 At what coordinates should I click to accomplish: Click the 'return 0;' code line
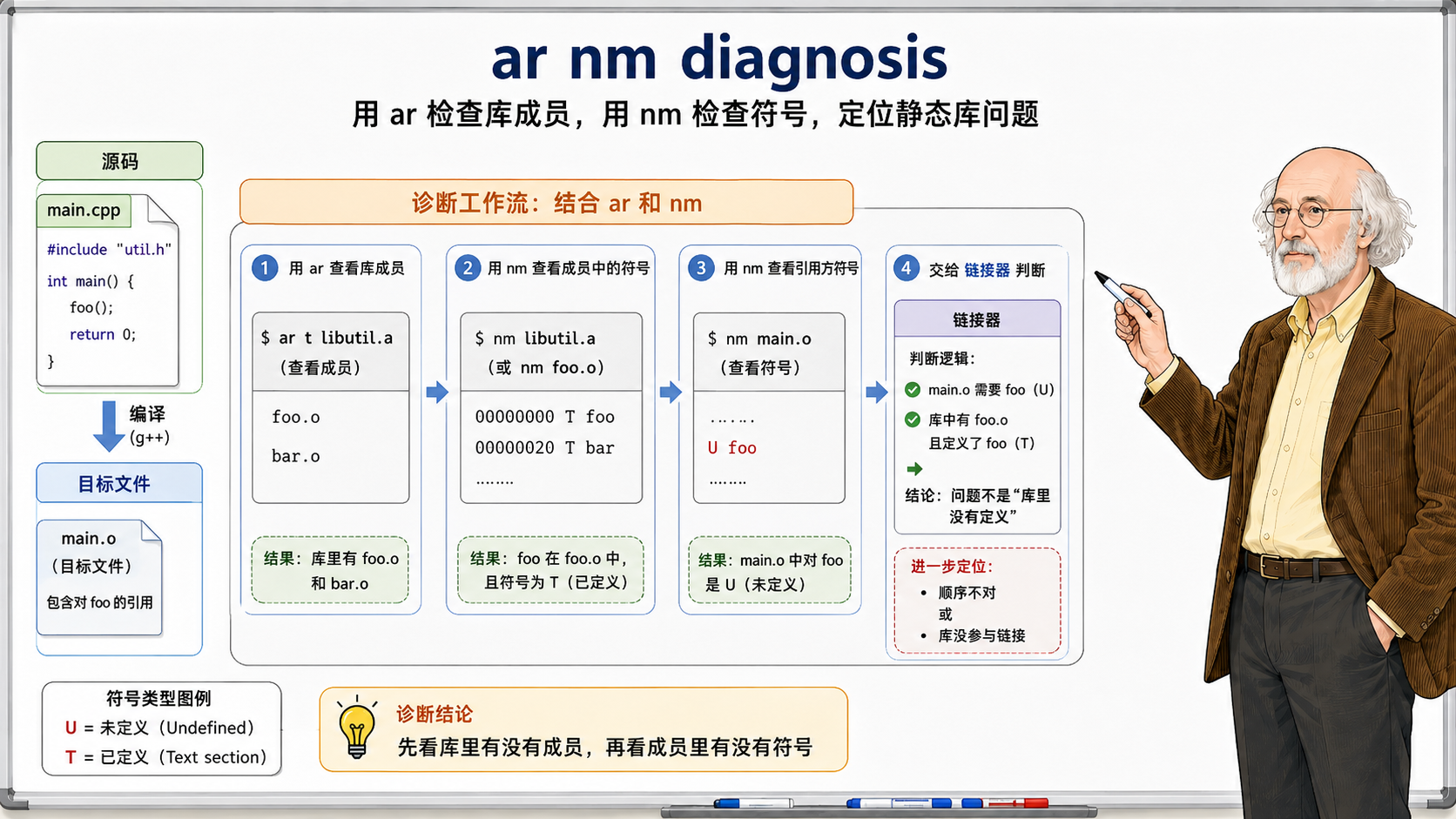pyautogui.click(x=103, y=334)
